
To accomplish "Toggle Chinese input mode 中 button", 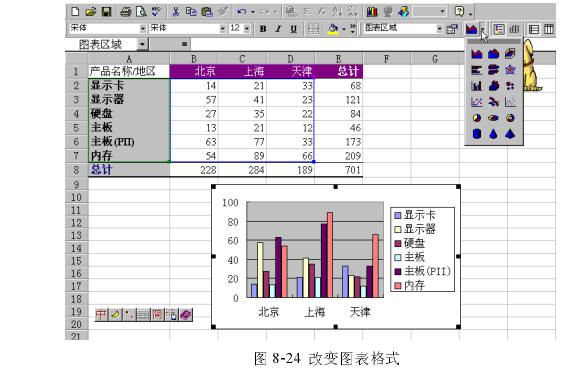I will coord(101,315).
